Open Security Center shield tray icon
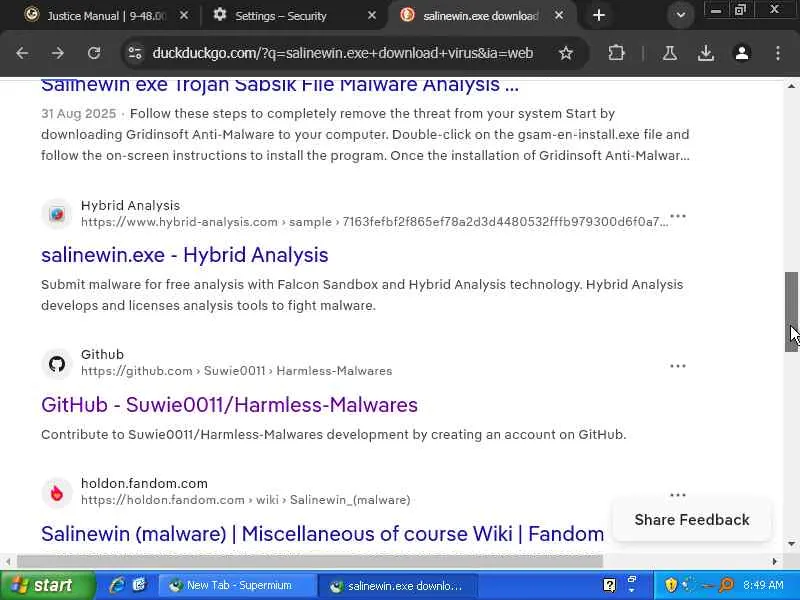 pyautogui.click(x=671, y=585)
